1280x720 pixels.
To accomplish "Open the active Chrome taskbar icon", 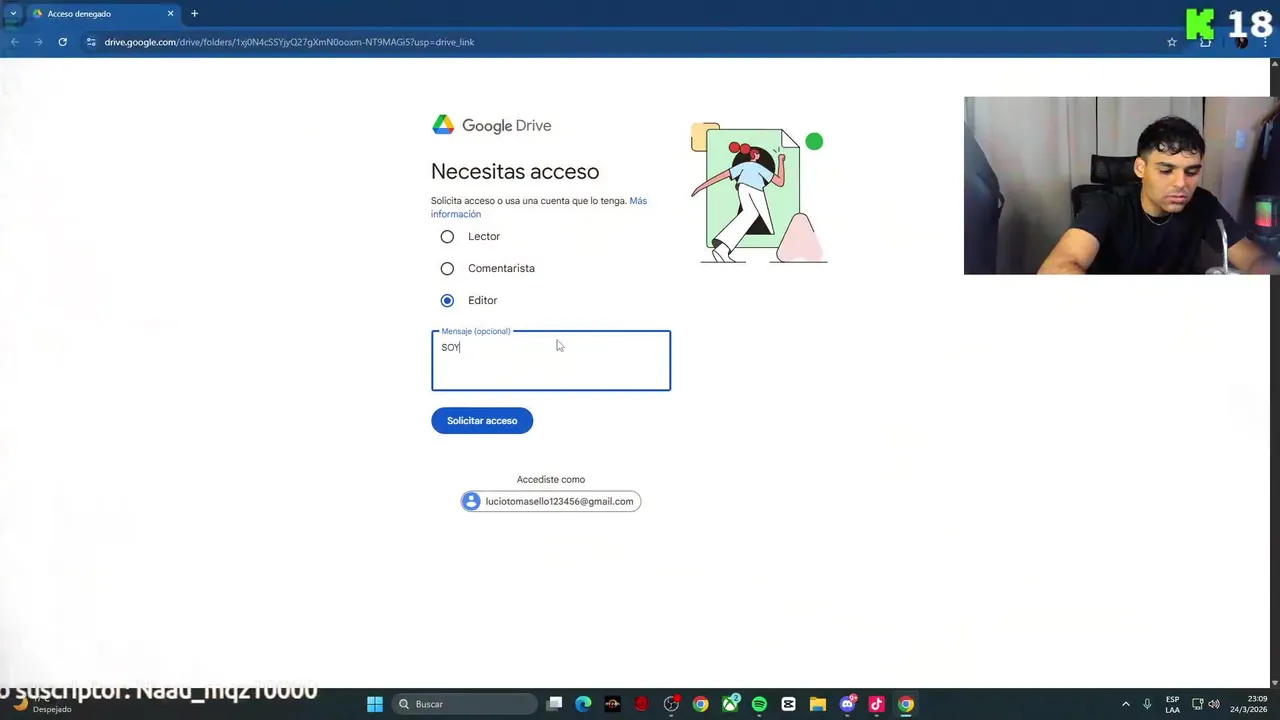I will 905,704.
